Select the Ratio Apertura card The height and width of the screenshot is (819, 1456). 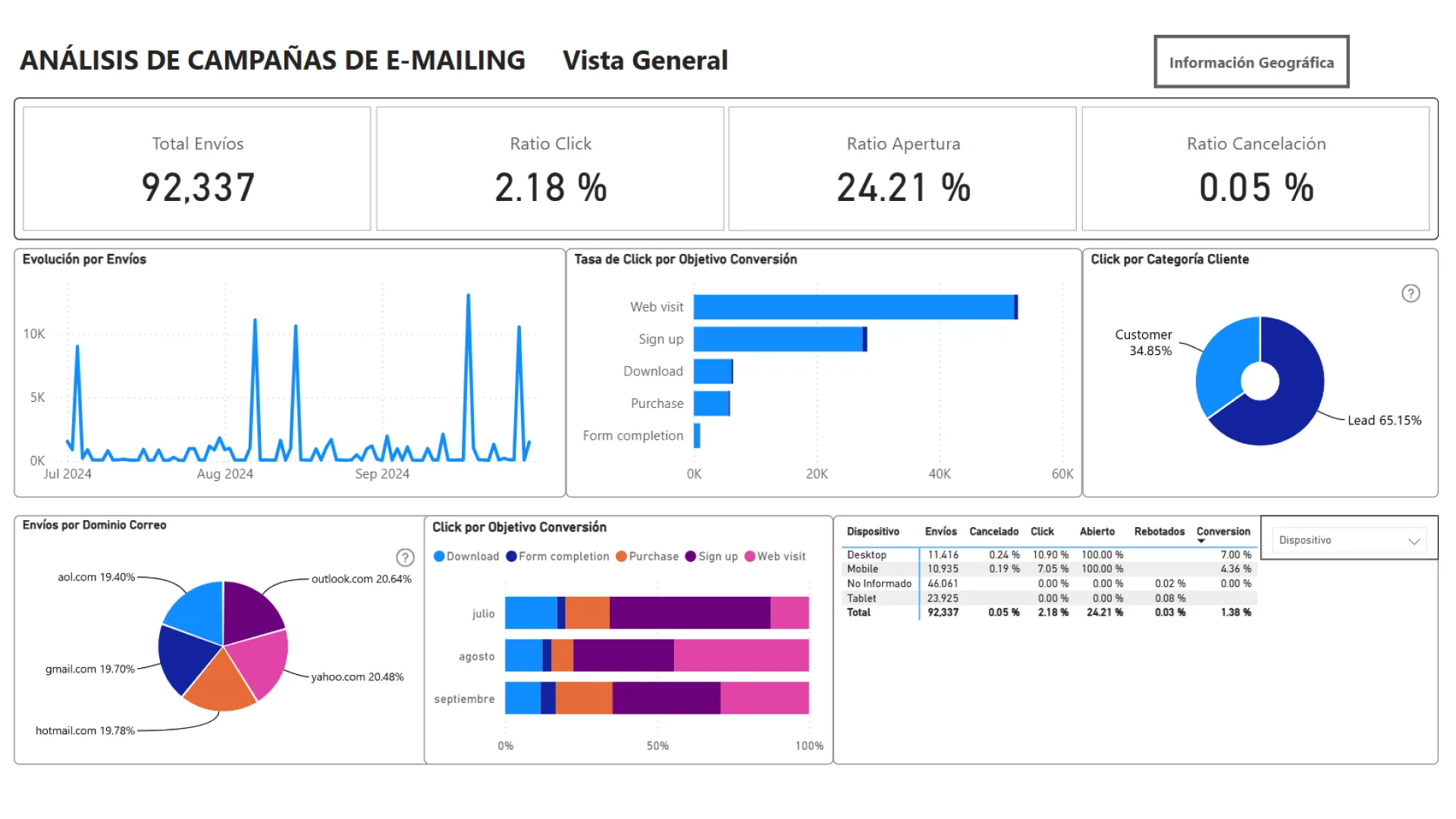click(902, 168)
